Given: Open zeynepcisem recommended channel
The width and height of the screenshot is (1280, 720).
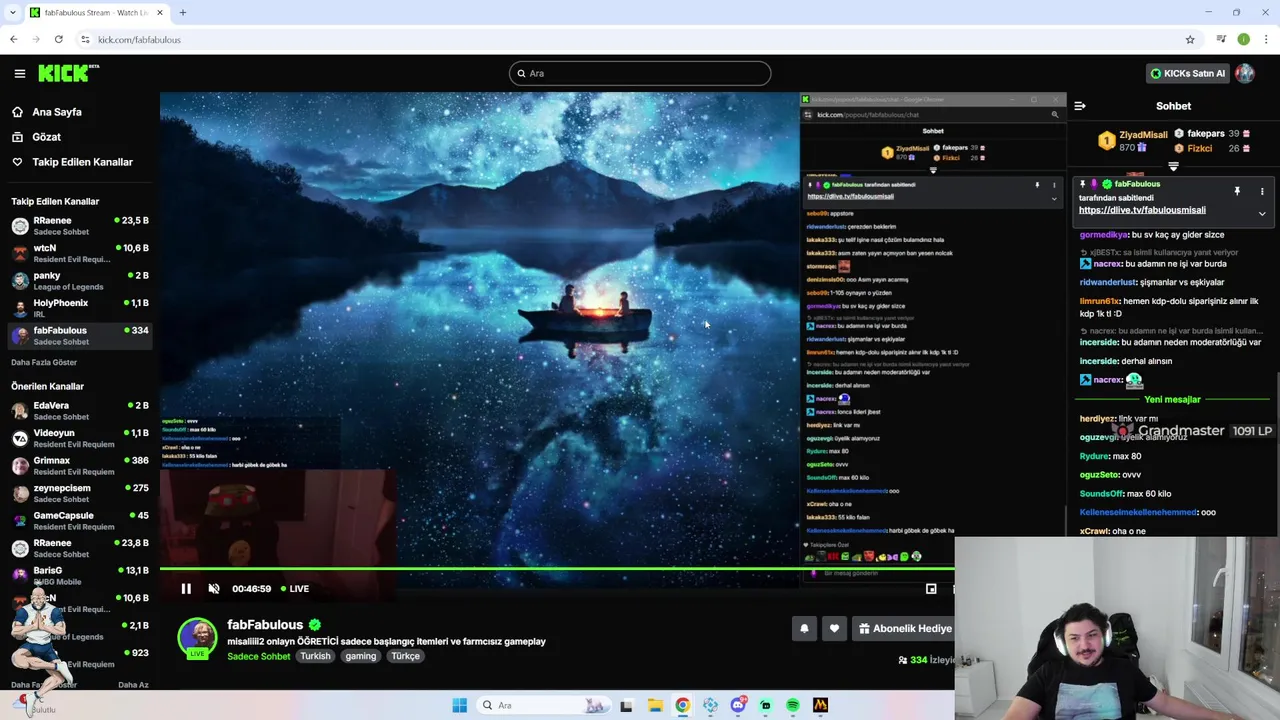Looking at the screenshot, I should click(x=80, y=493).
